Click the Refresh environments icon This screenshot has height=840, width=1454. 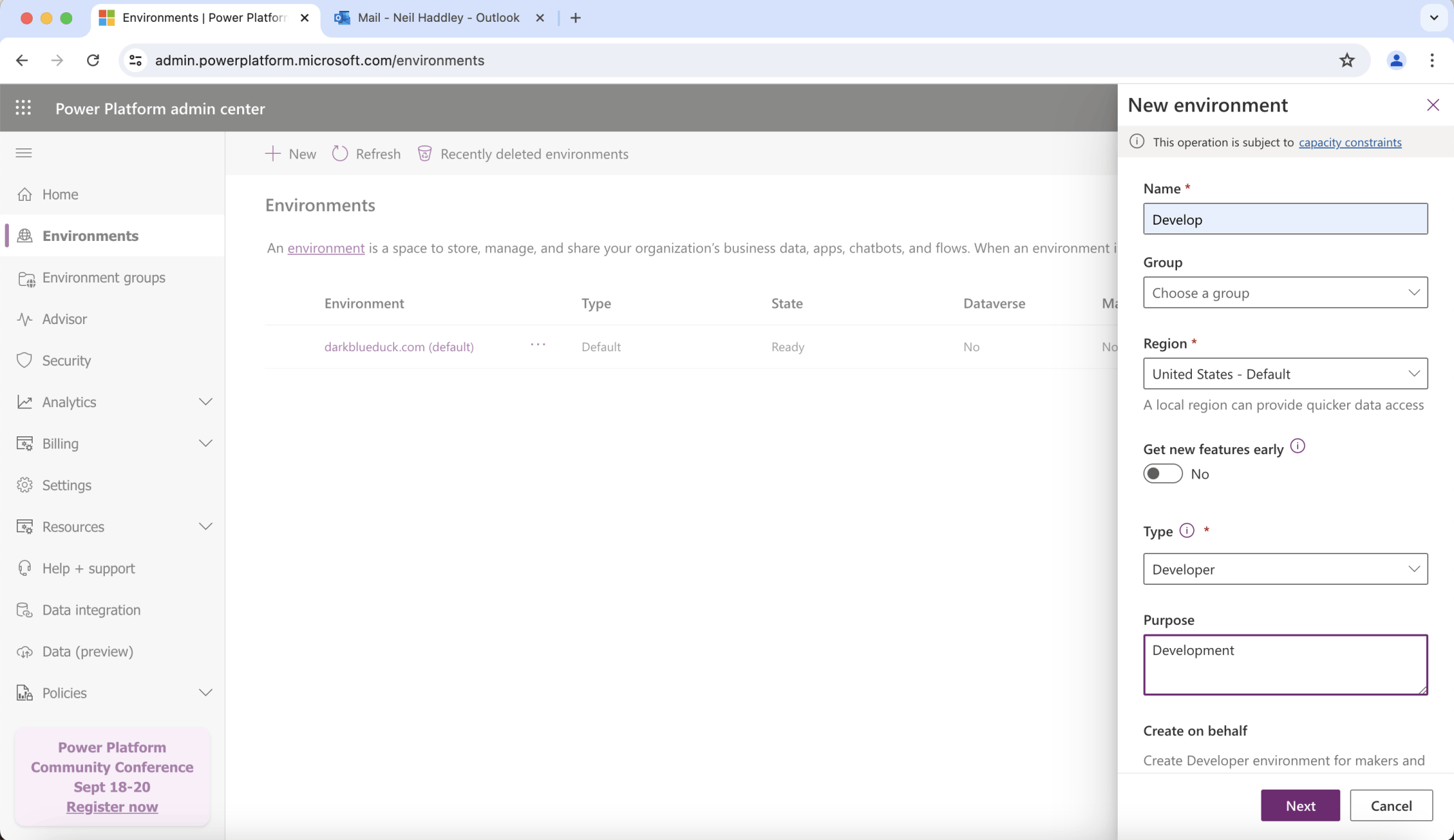pos(340,154)
